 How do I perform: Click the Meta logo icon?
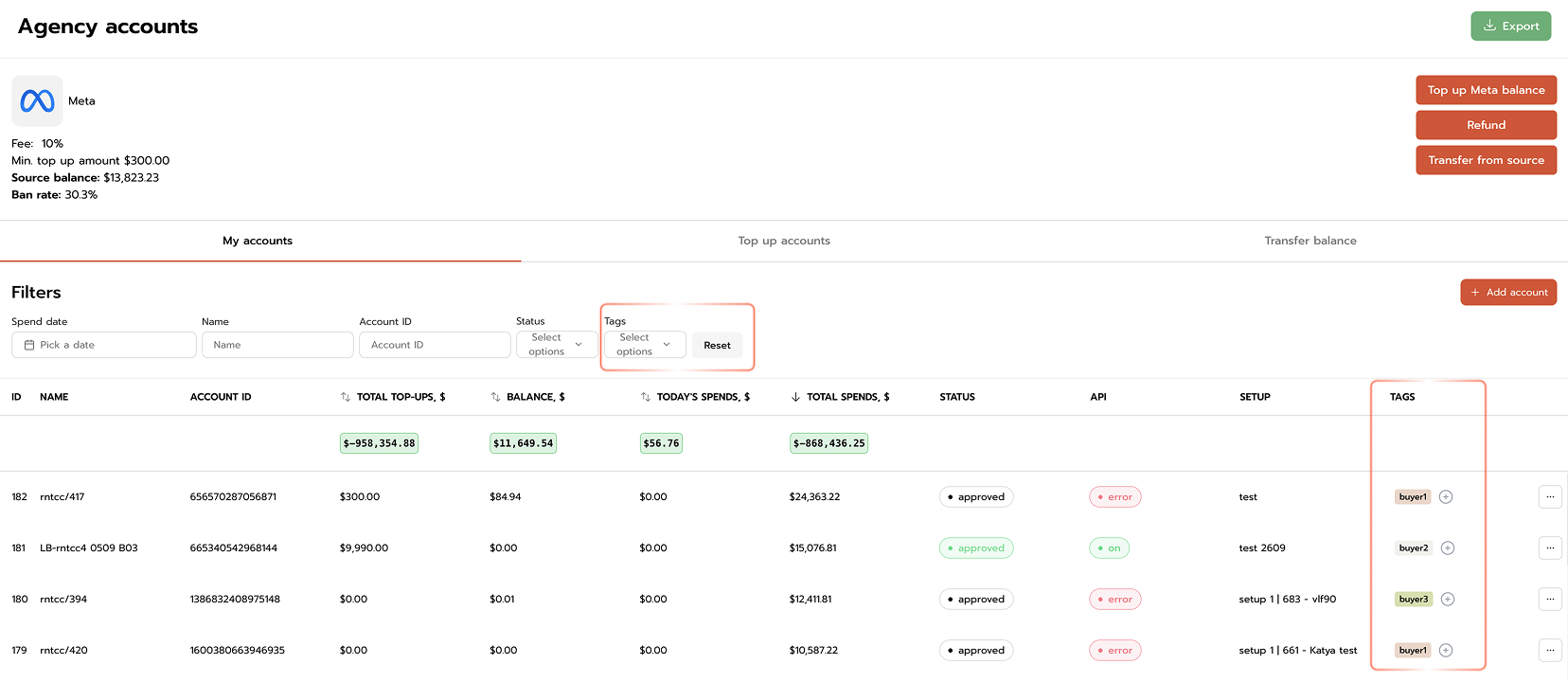pyautogui.click(x=37, y=101)
